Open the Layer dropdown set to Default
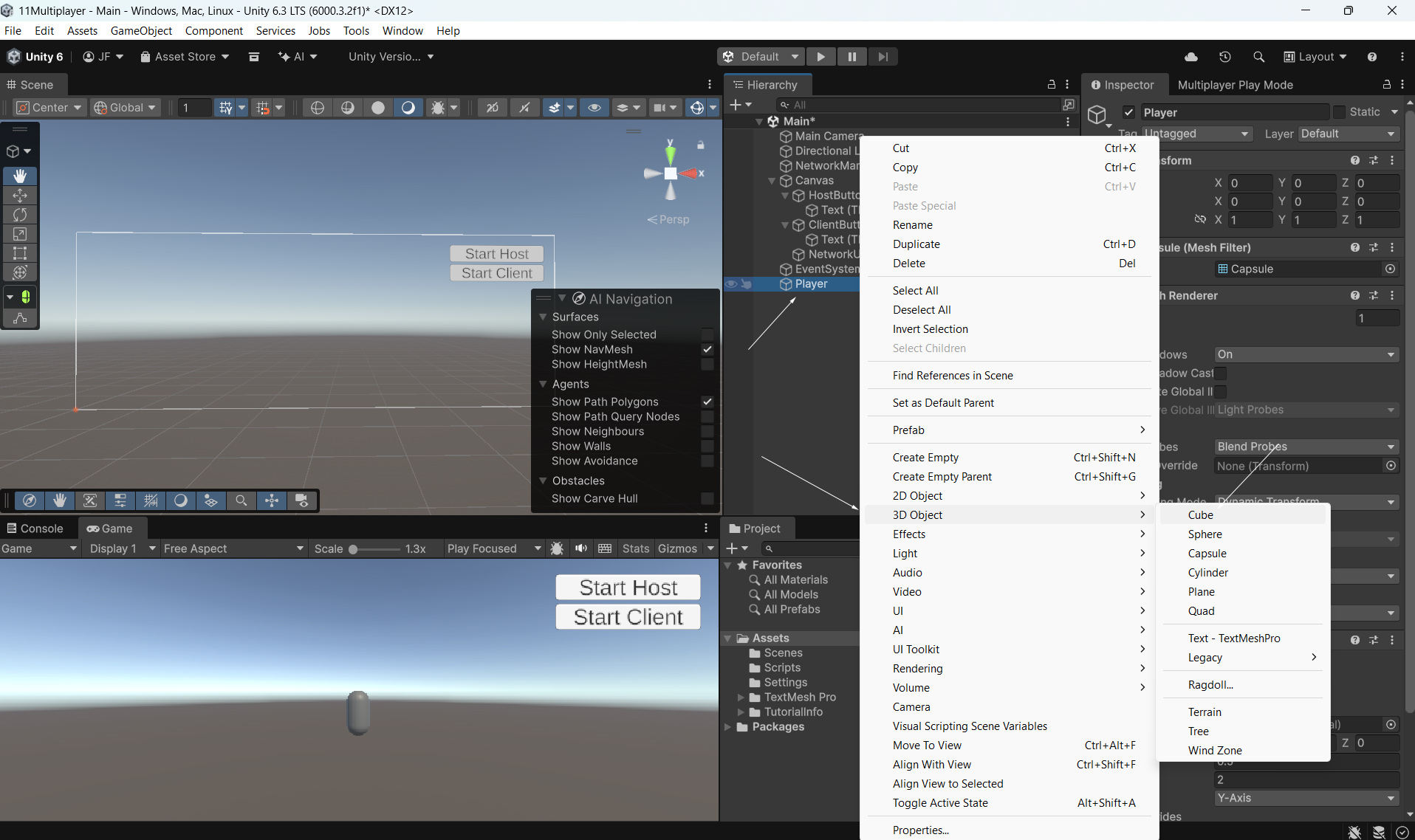This screenshot has width=1415, height=840. pyautogui.click(x=1347, y=134)
